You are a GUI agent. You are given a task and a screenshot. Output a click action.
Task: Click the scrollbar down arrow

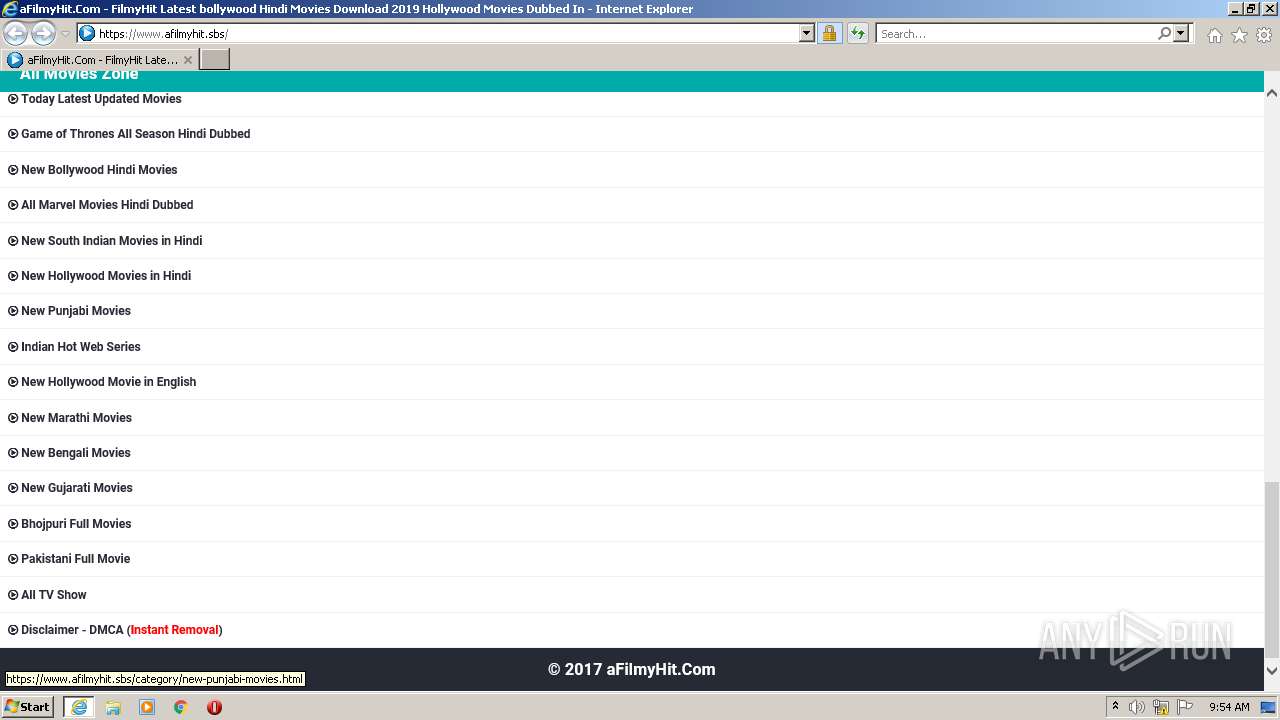pos(1272,670)
